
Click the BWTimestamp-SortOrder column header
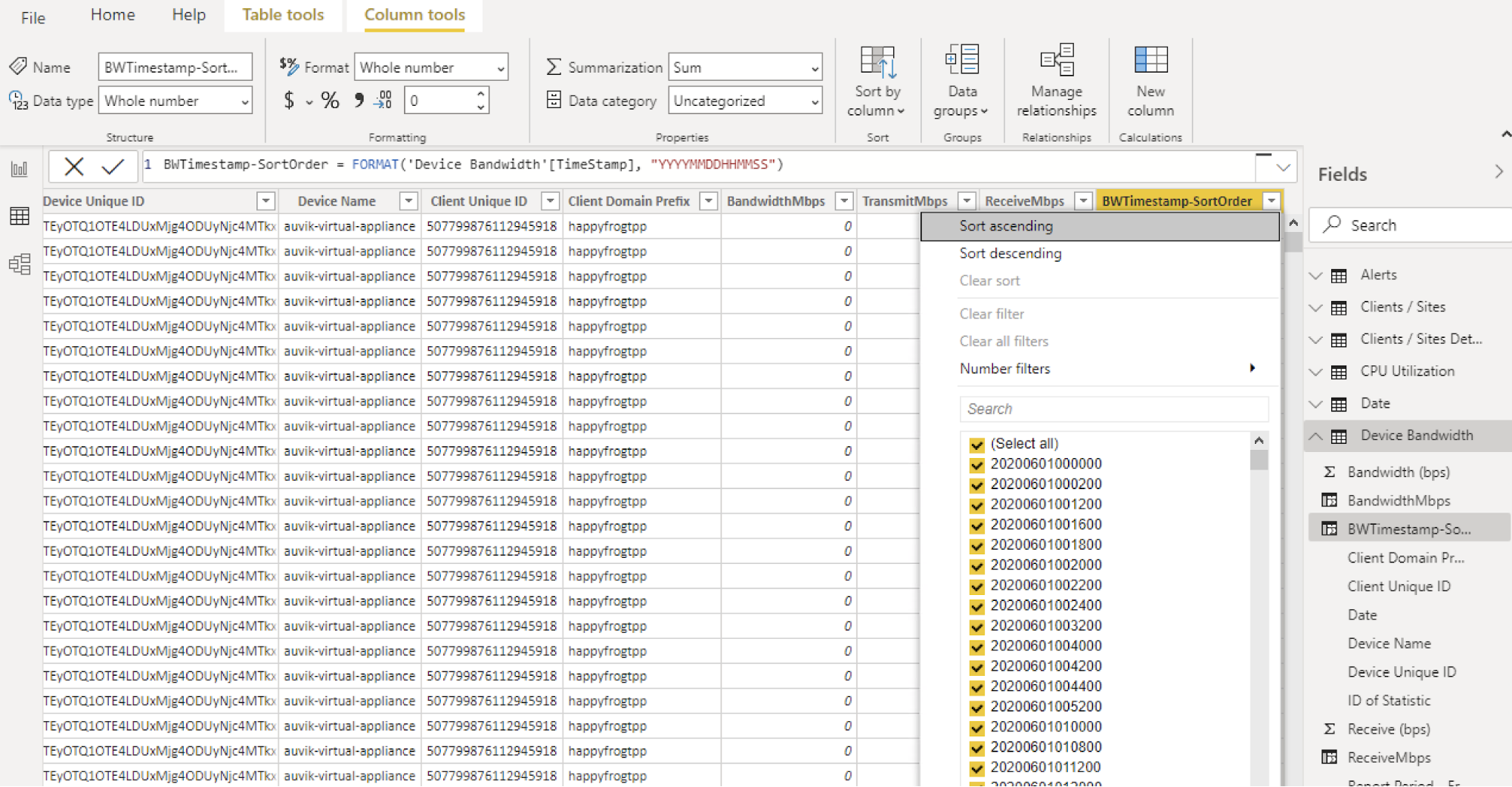pyautogui.click(x=1176, y=201)
